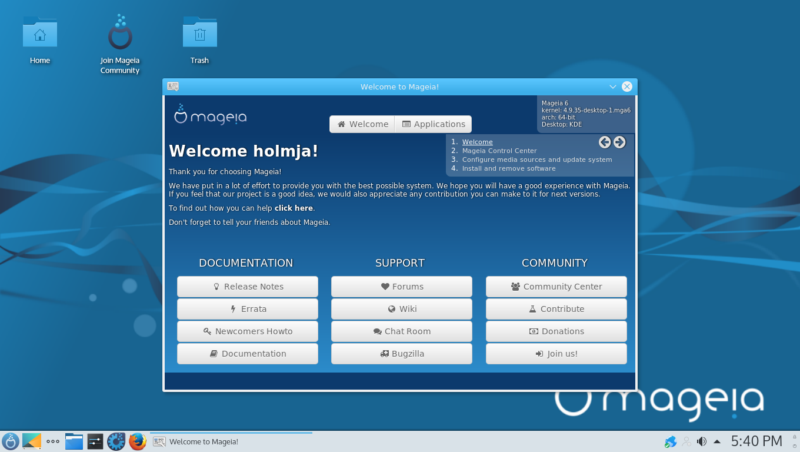Select Configure media sources and update system
The width and height of the screenshot is (800, 452).
(x=537, y=160)
